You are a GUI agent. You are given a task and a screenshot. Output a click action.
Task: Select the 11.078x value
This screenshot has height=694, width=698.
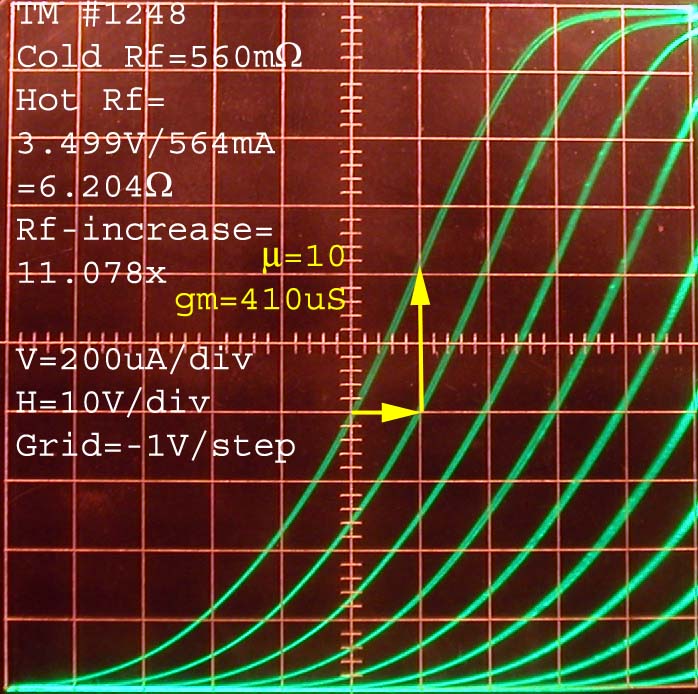pos(91,272)
